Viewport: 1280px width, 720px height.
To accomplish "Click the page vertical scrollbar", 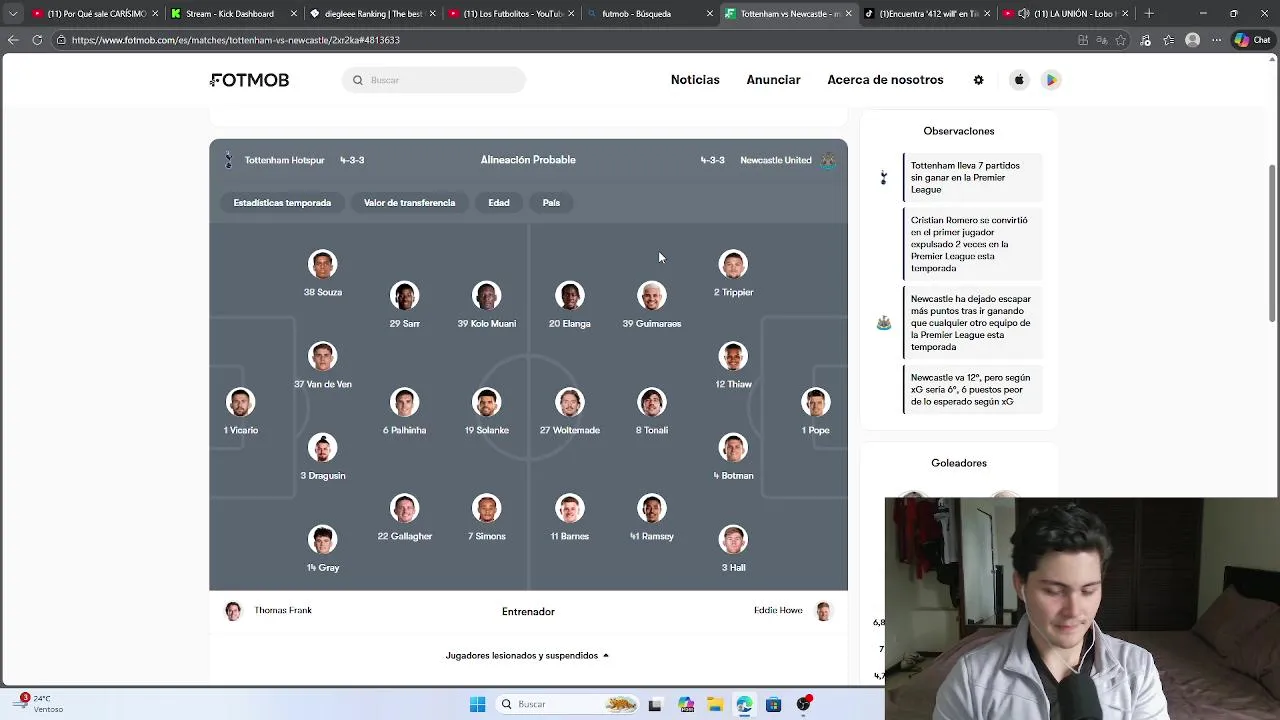I will pos(1272,245).
